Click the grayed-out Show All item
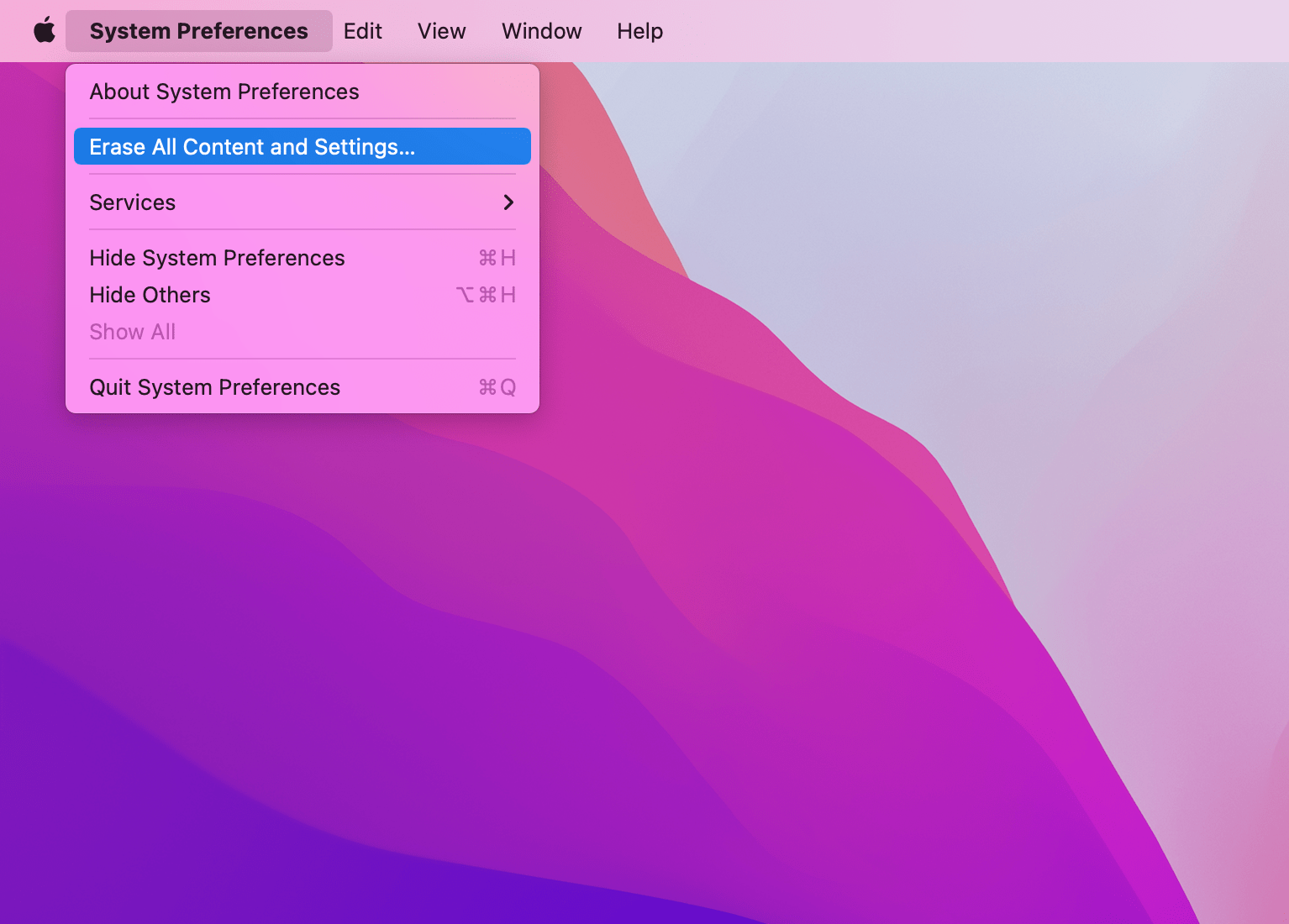This screenshot has width=1289, height=924. point(132,332)
